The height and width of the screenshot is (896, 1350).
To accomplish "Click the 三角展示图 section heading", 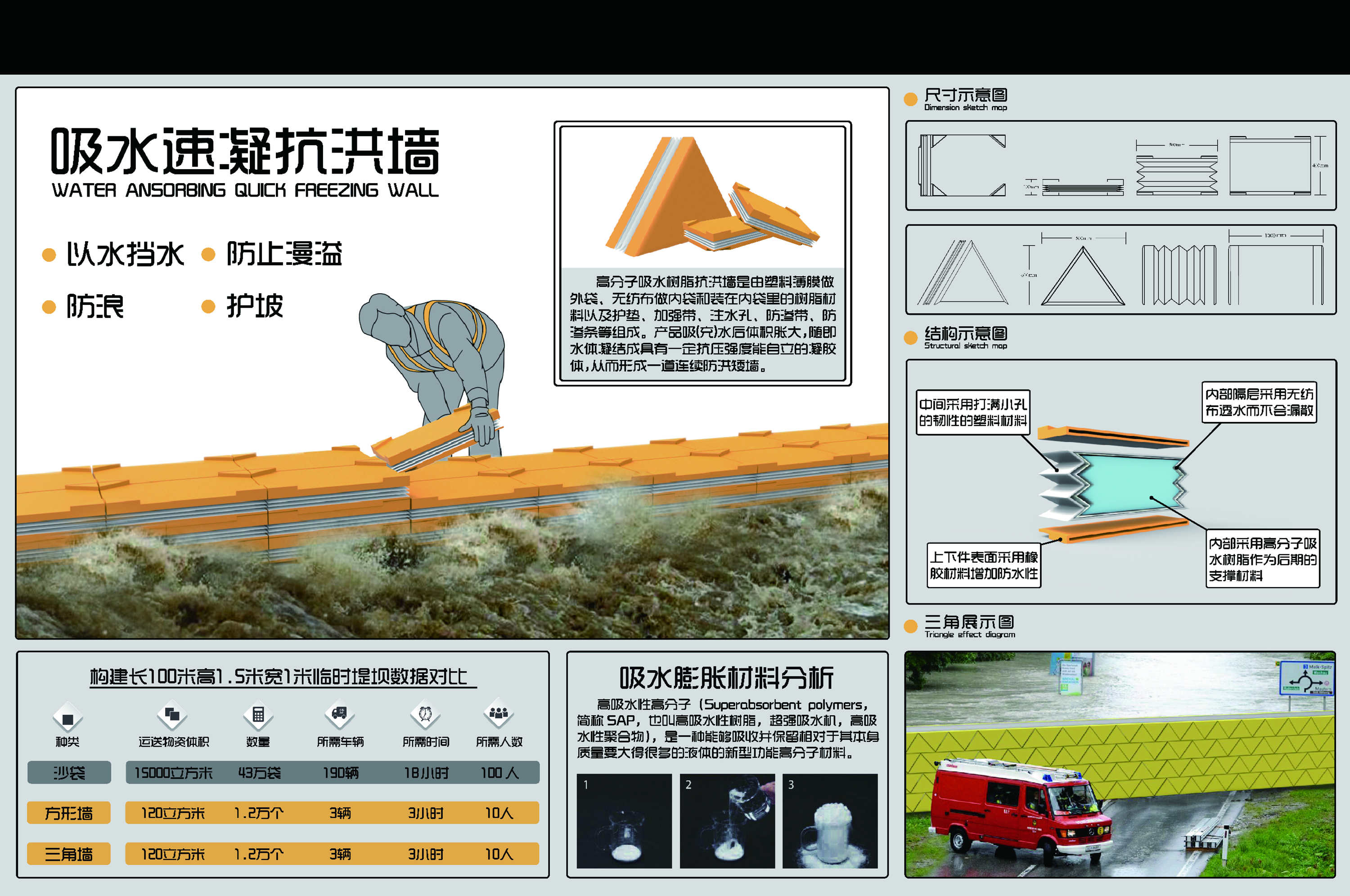I will [969, 622].
